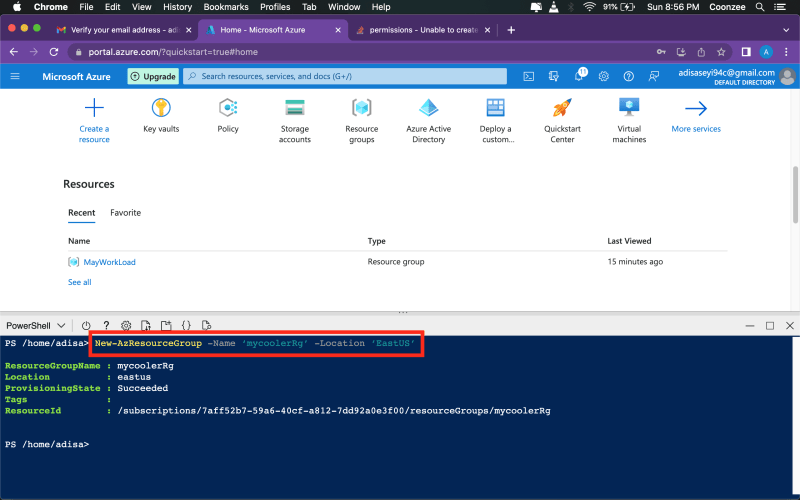Screen dimensions: 800x500
Task: Open Quickstart Center
Action: click(562, 121)
